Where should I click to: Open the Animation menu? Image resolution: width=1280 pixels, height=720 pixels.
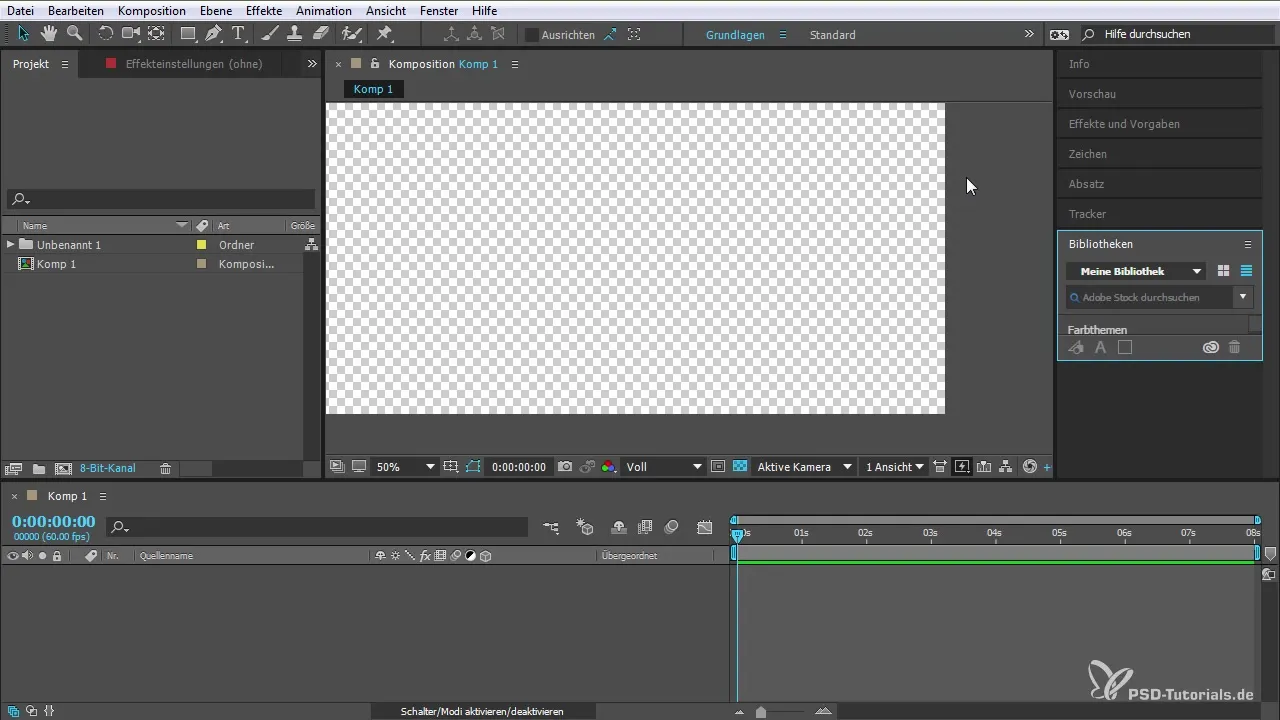coord(324,10)
